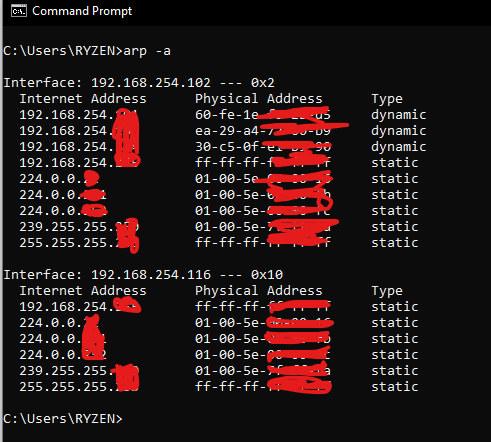Click the 30-c5-0f physical address entry

click(263, 147)
